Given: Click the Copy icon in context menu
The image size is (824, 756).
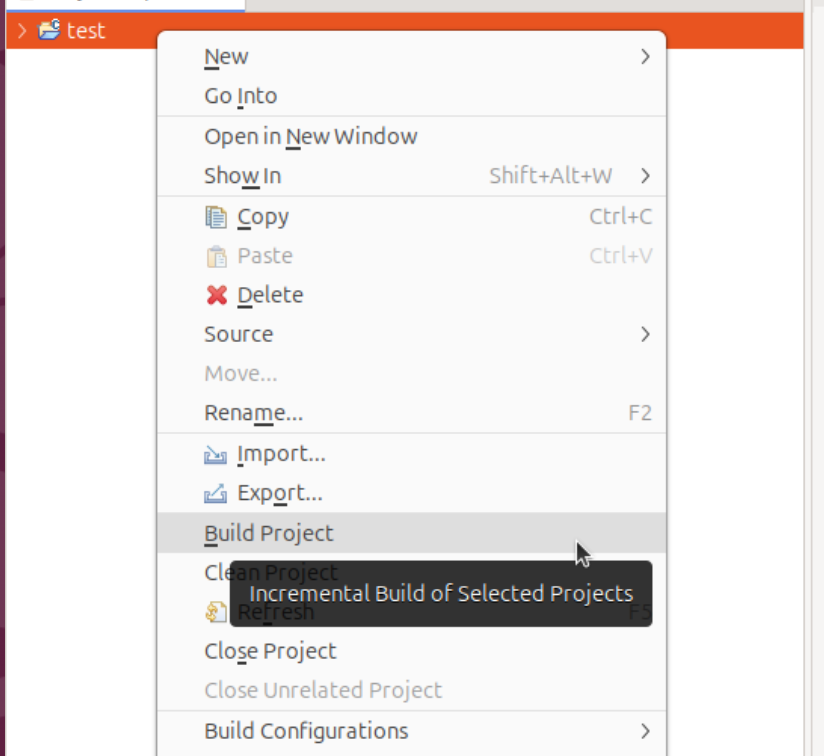Looking at the screenshot, I should (216, 217).
